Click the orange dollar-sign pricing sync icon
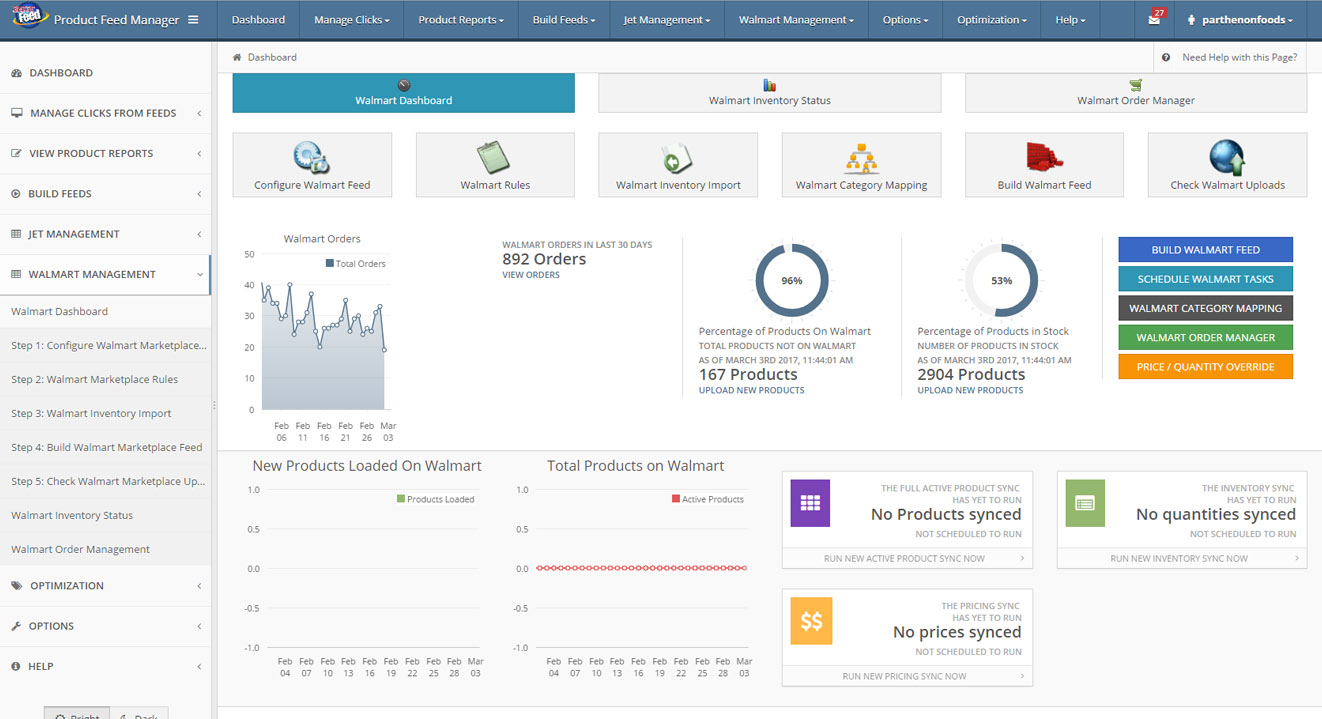 pos(810,621)
